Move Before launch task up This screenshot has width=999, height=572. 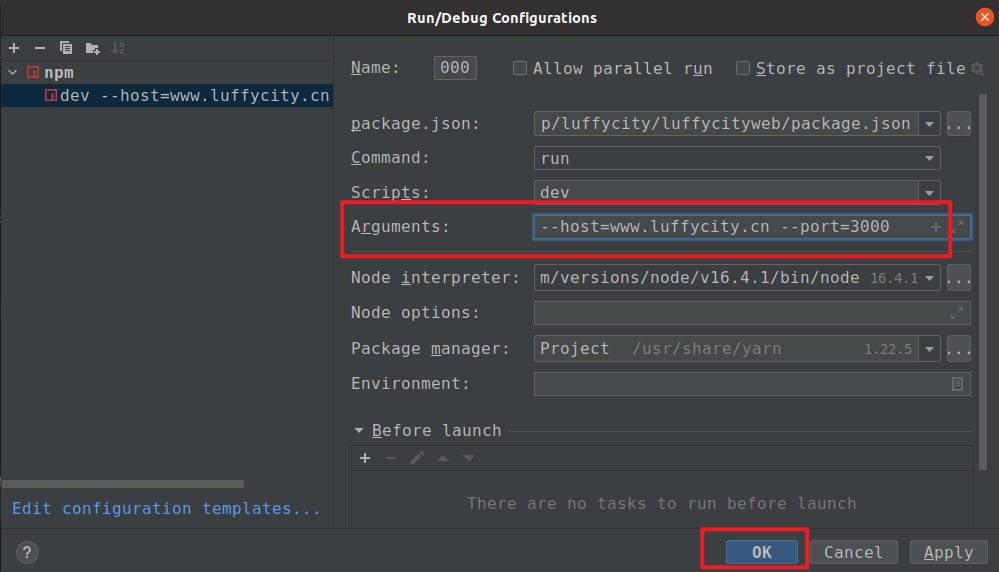443,458
